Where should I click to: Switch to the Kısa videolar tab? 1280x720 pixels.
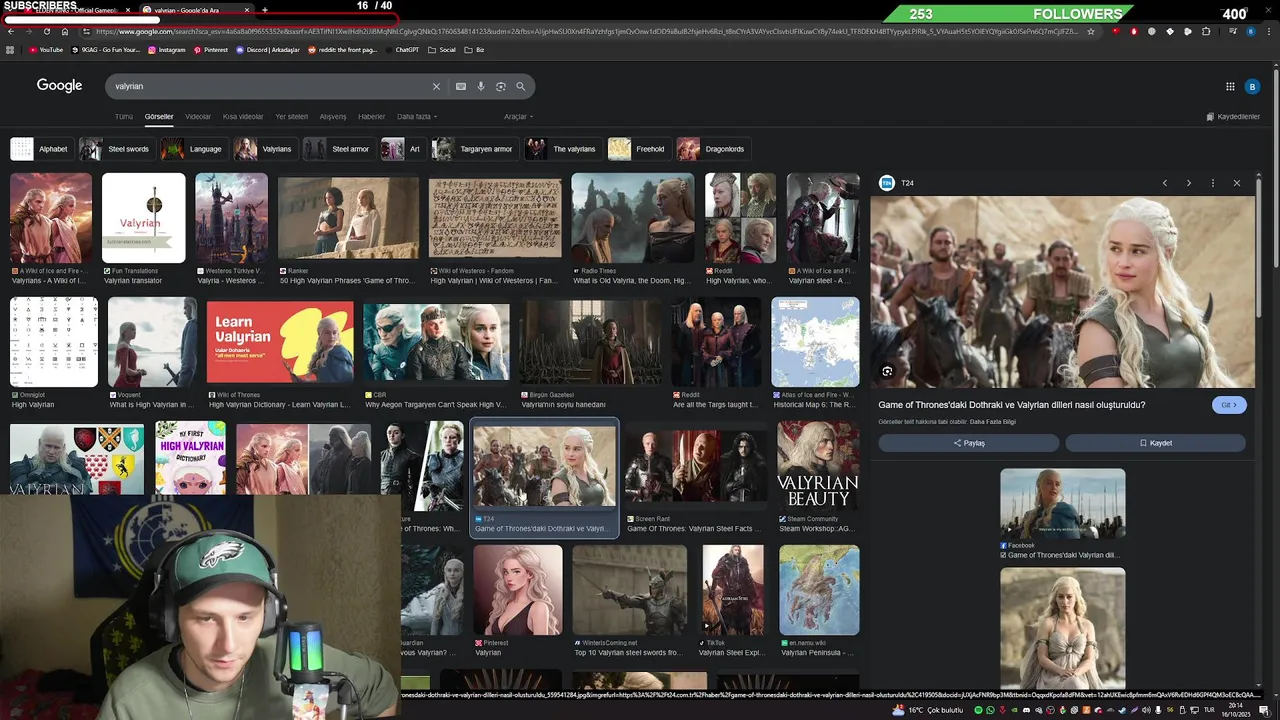coord(243,116)
